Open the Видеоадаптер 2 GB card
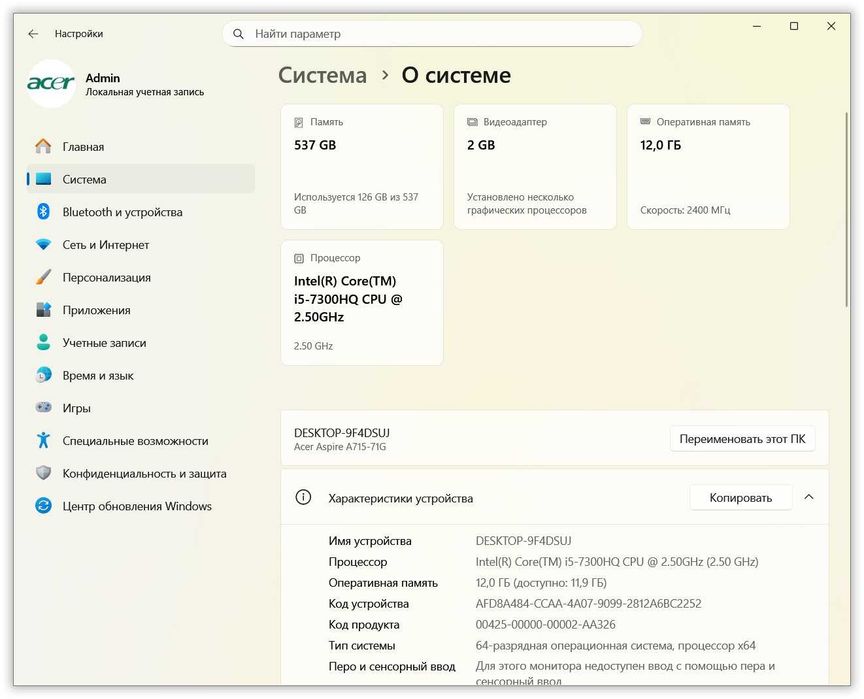 (535, 166)
